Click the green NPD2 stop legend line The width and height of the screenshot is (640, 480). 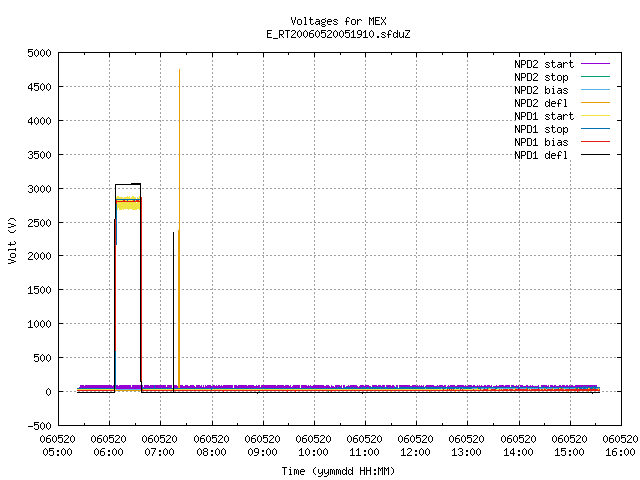coord(595,76)
